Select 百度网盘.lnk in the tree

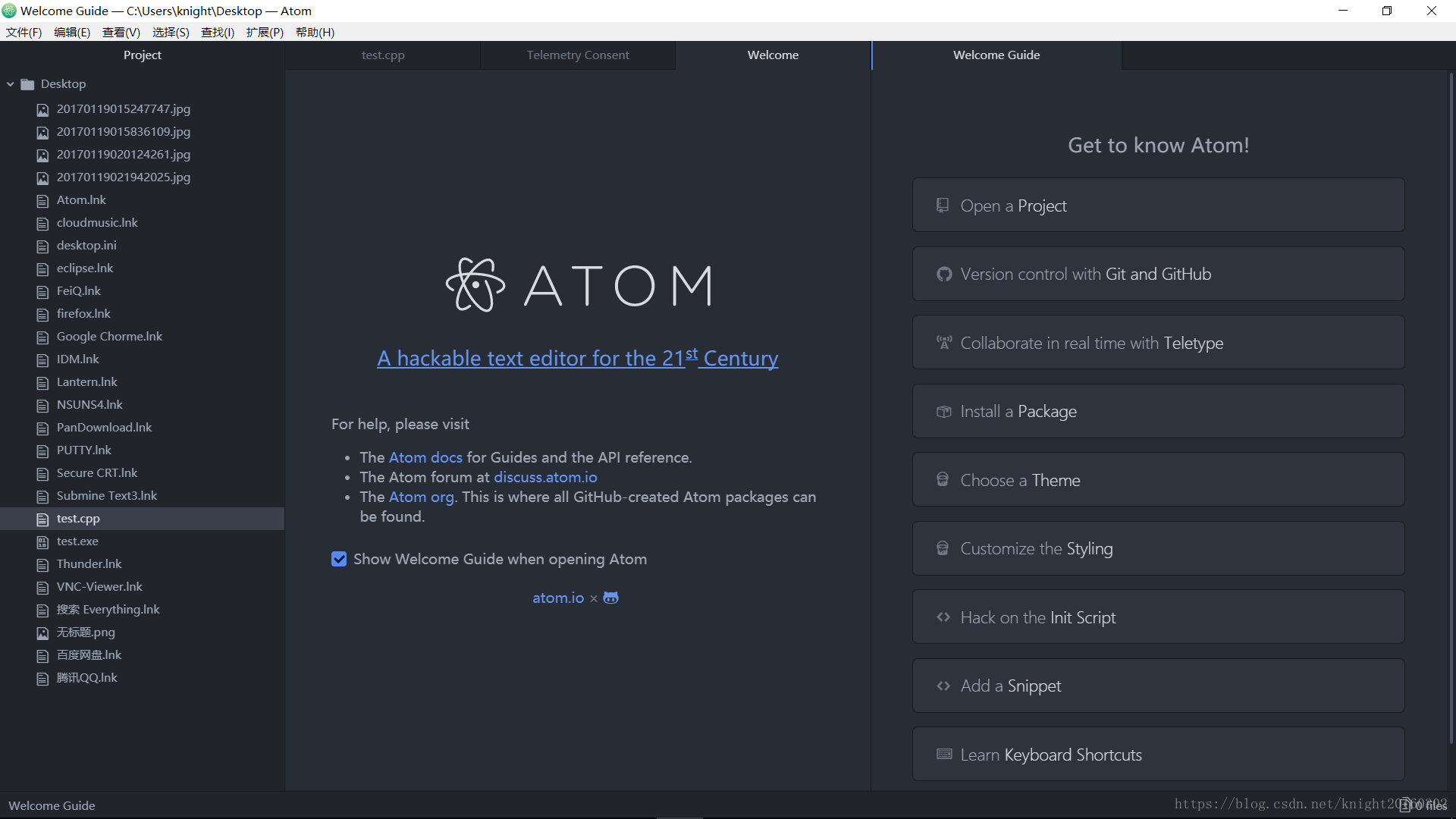coord(142,655)
